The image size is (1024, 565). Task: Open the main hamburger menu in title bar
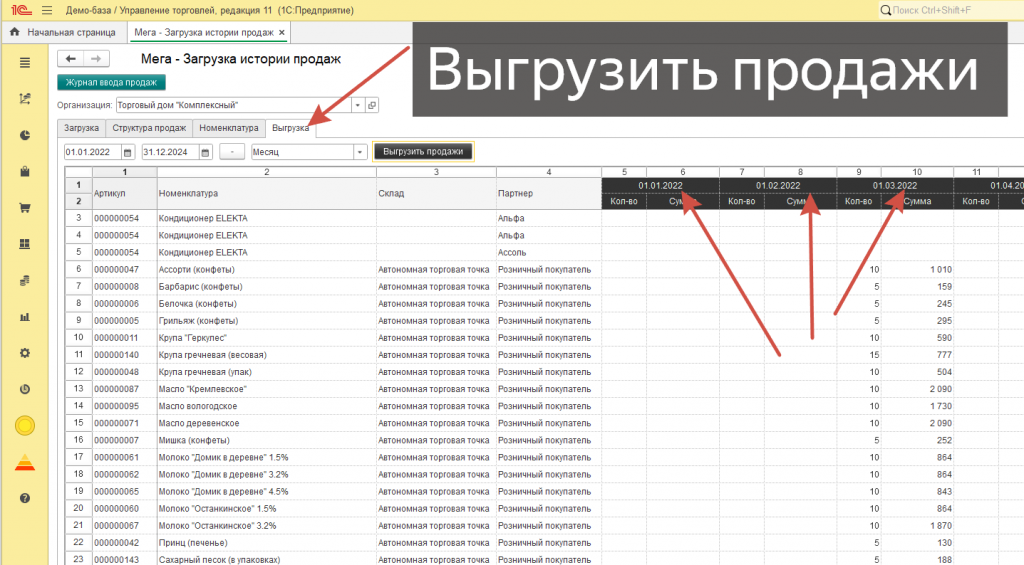[47, 10]
